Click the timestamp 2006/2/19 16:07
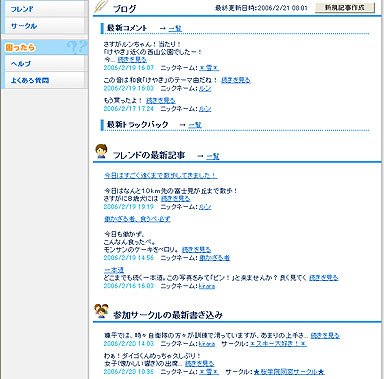The width and height of the screenshot is (384, 379). [x=129, y=68]
